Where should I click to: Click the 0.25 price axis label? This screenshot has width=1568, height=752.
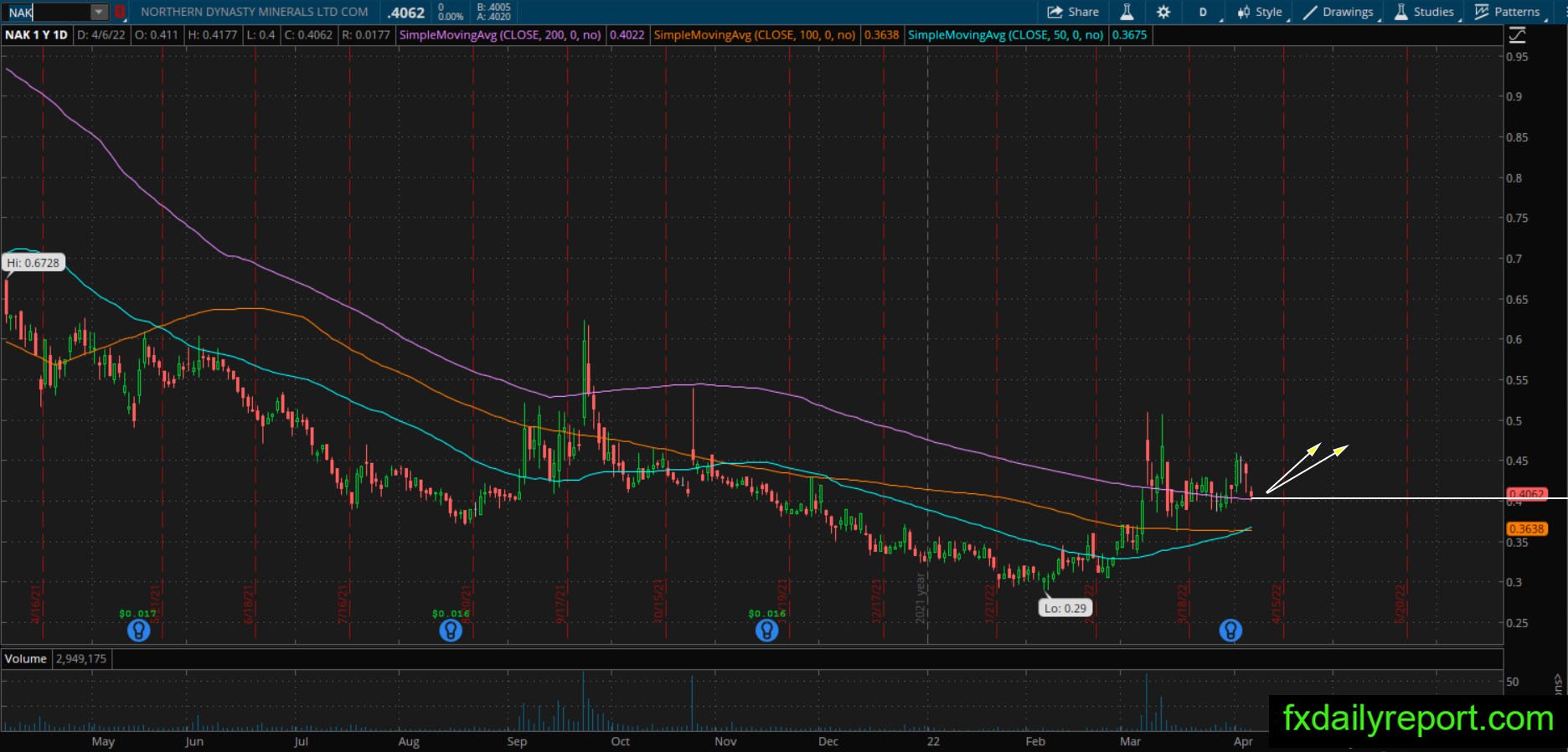(x=1517, y=623)
